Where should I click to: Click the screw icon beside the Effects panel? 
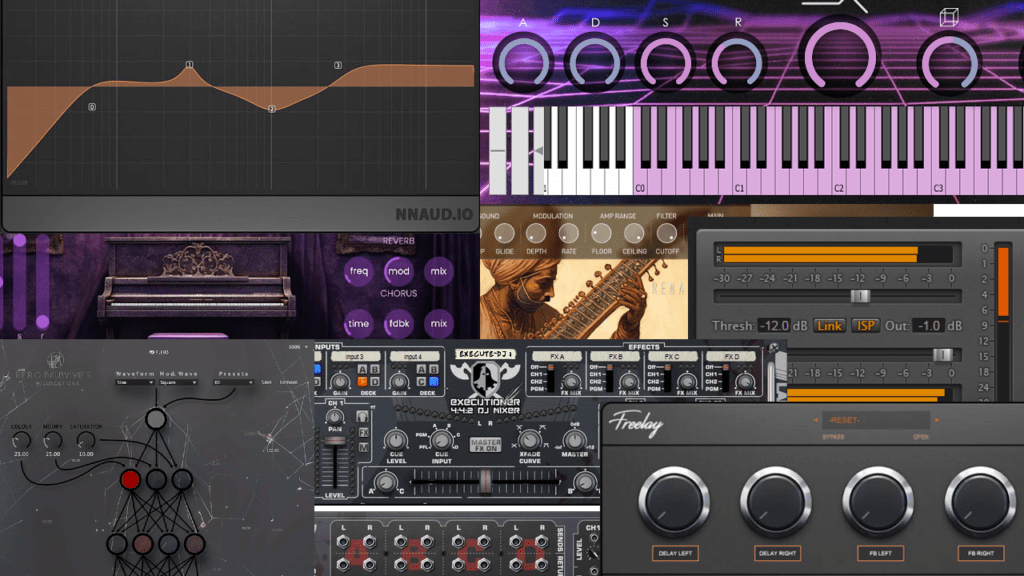point(772,348)
